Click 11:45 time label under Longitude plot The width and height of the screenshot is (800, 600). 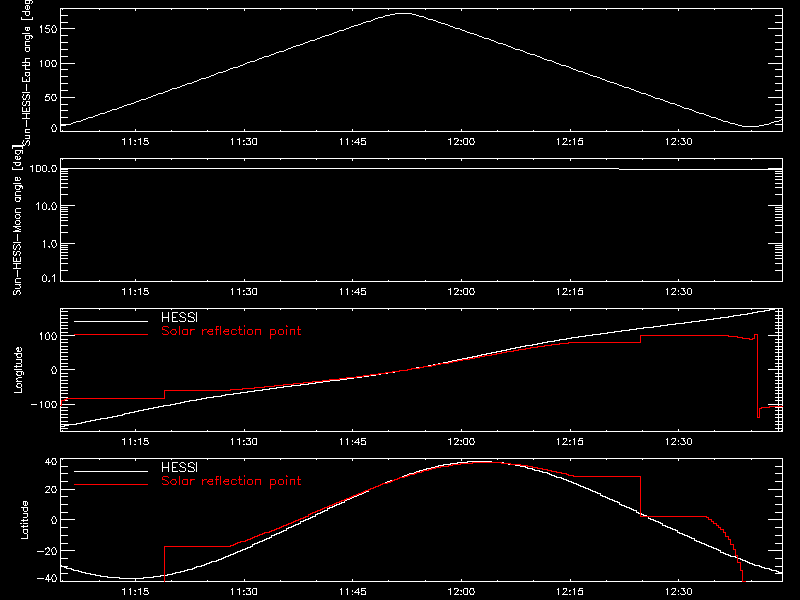[353, 441]
